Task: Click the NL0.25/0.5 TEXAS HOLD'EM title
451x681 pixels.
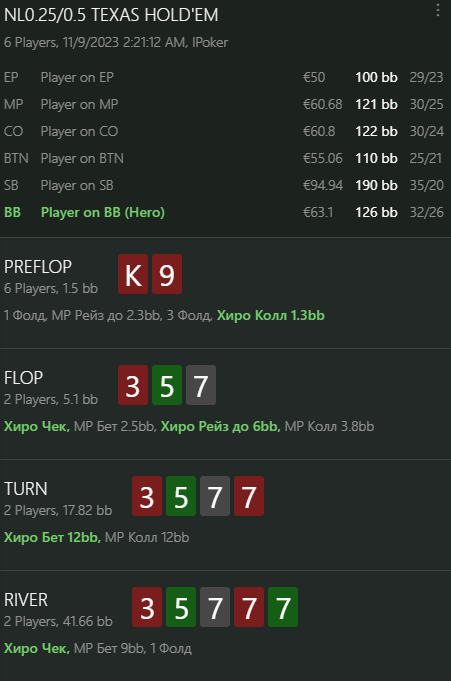Action: click(111, 15)
